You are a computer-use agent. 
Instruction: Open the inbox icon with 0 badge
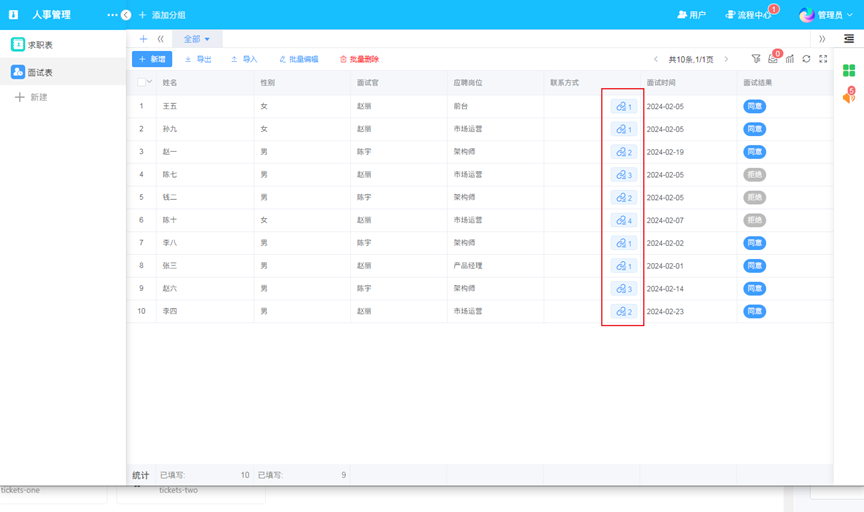[x=773, y=59]
